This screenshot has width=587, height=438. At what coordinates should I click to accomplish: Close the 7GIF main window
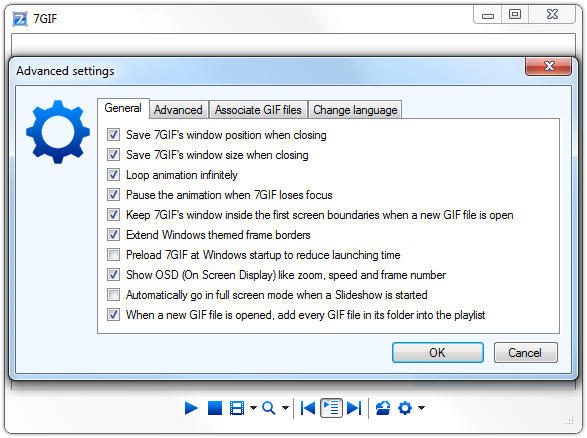click(x=552, y=15)
